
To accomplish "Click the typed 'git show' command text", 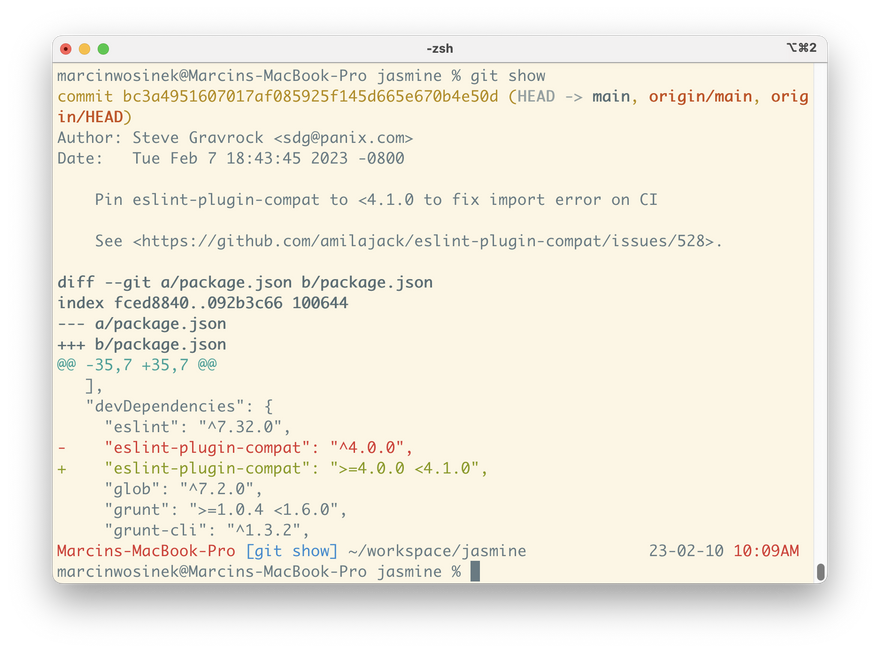I will 508,76.
